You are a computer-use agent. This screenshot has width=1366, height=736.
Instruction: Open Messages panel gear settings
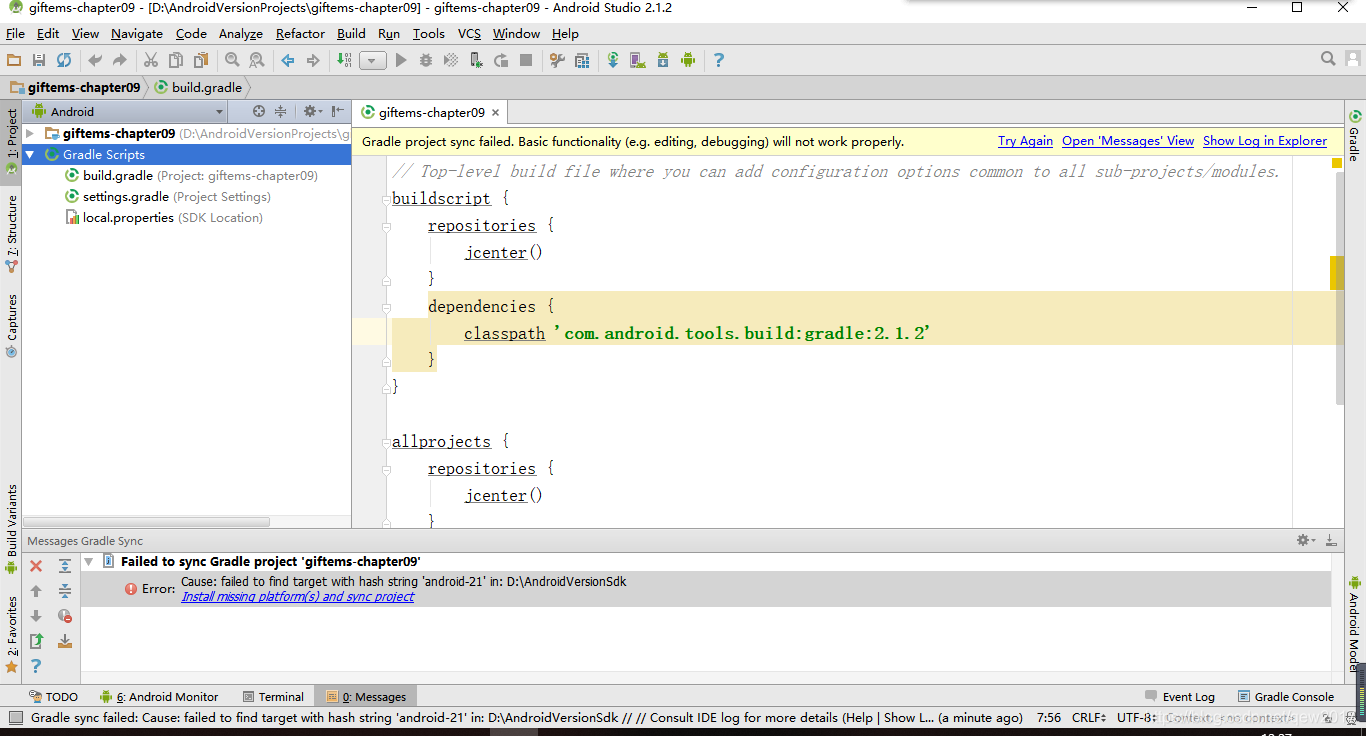pyautogui.click(x=1305, y=540)
